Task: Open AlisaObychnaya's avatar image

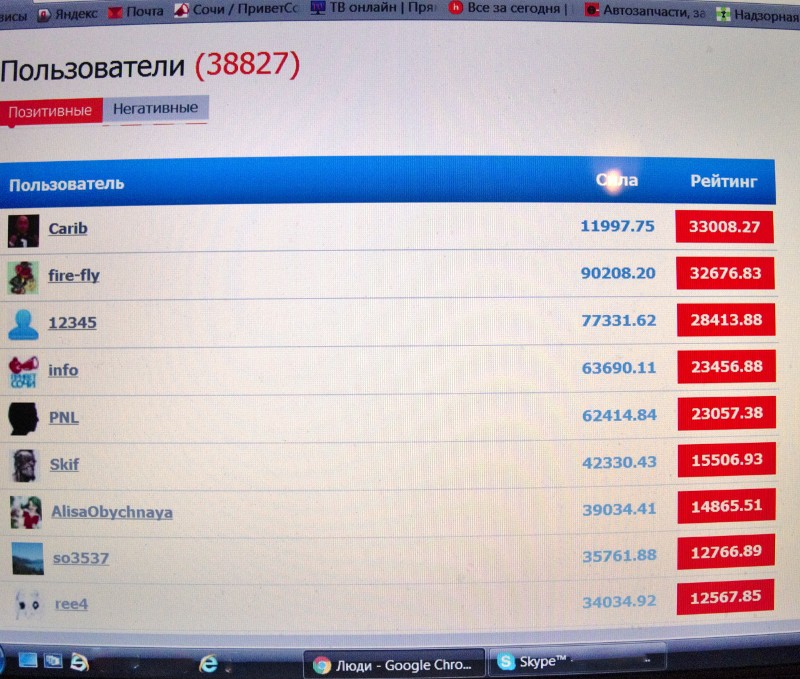Action: click(25, 512)
